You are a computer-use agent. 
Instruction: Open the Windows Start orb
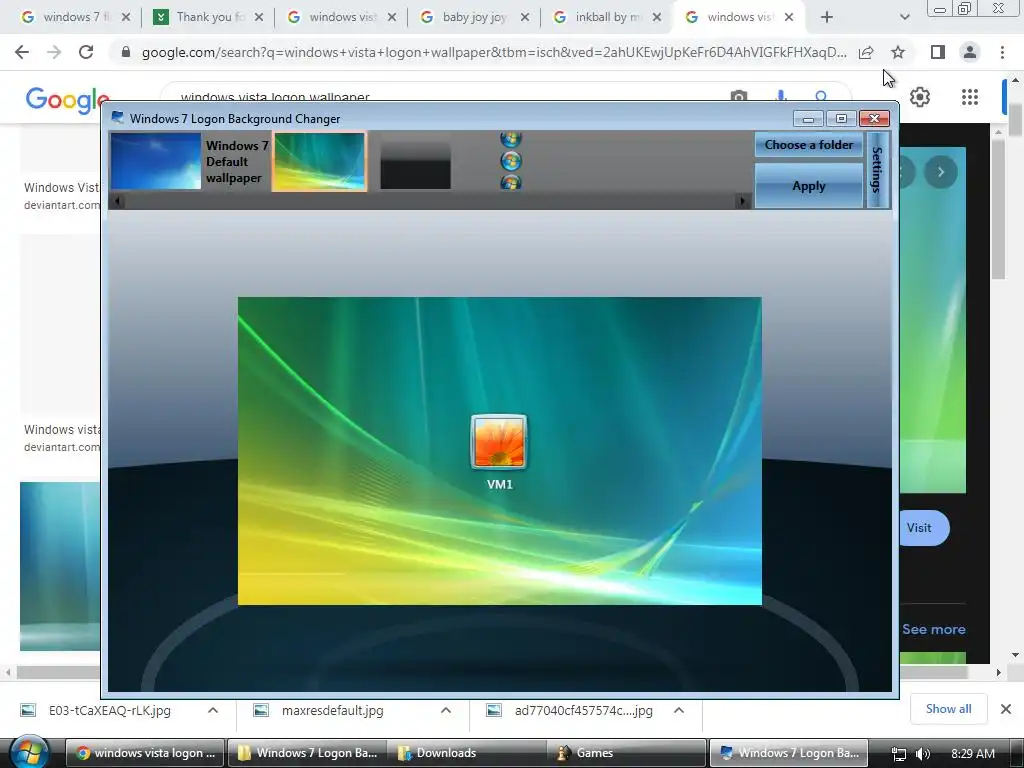(x=29, y=752)
